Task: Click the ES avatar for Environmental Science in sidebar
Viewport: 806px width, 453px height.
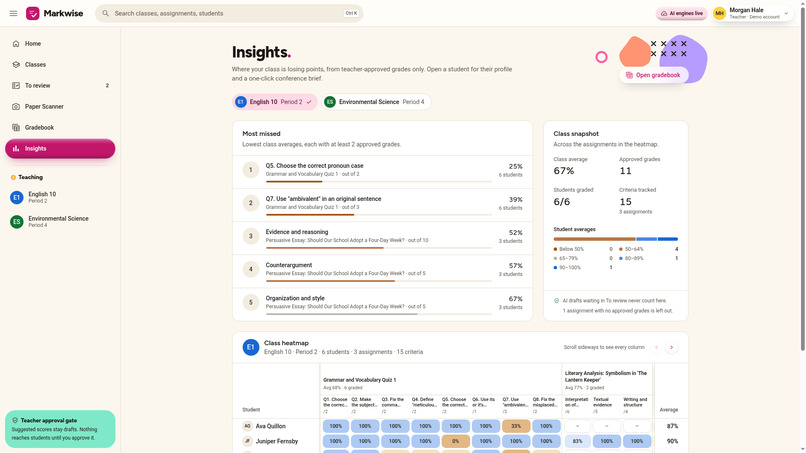Action: point(16,222)
